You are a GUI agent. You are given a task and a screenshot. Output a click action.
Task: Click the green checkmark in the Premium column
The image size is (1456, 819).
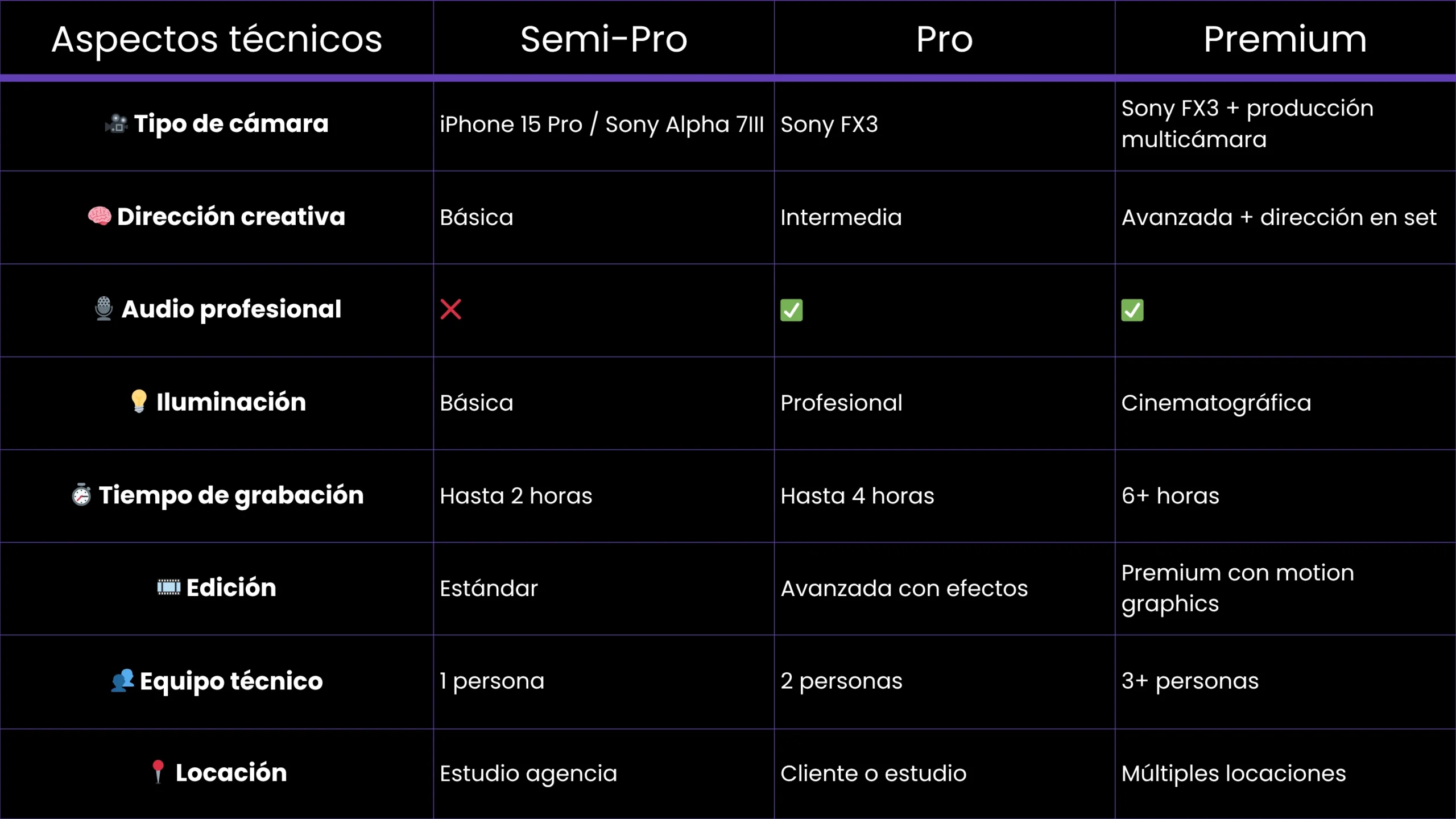[1132, 311]
